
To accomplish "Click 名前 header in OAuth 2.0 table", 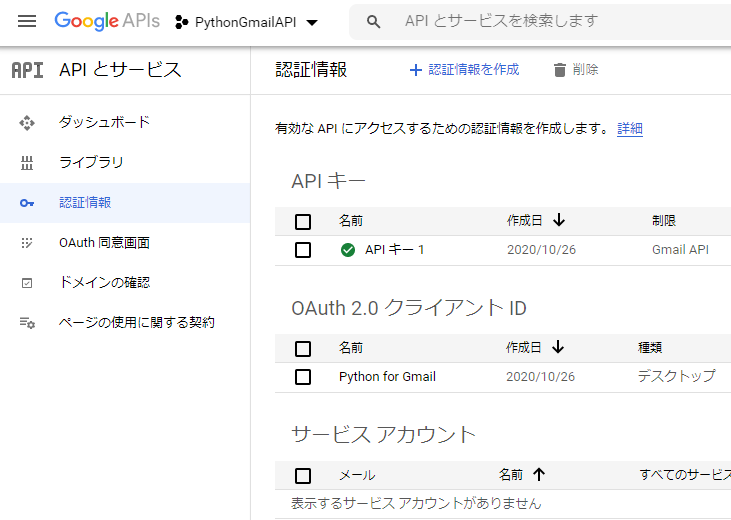I will coord(351,347).
